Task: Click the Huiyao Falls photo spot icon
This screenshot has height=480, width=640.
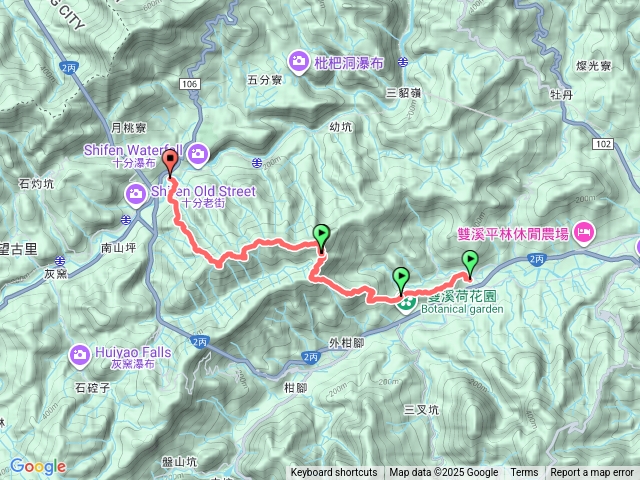Action: click(80, 356)
